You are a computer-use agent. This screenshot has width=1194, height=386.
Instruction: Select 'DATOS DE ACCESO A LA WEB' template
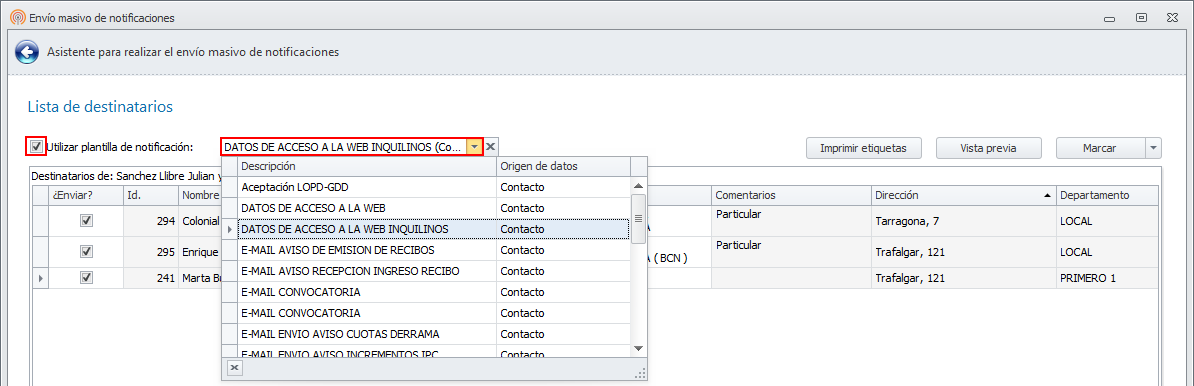435,208
